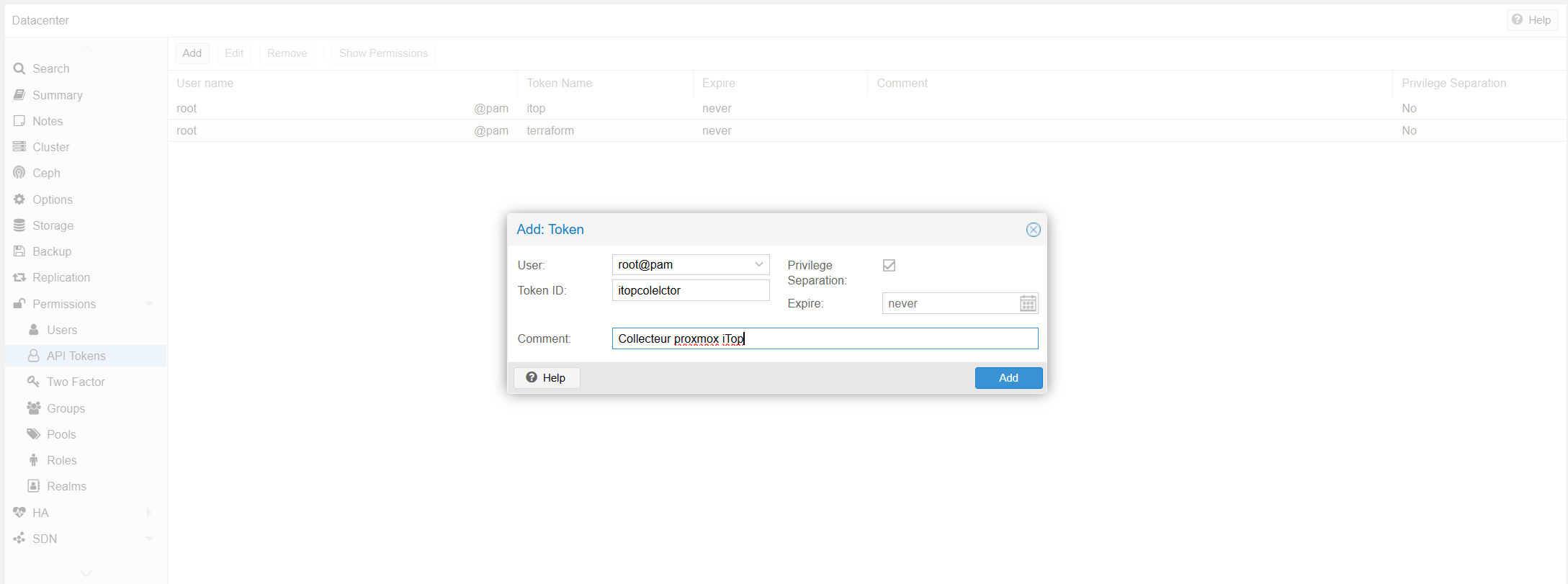Click the blue Add button in dialog
Image resolution: width=1568 pixels, height=584 pixels.
[x=1008, y=378]
